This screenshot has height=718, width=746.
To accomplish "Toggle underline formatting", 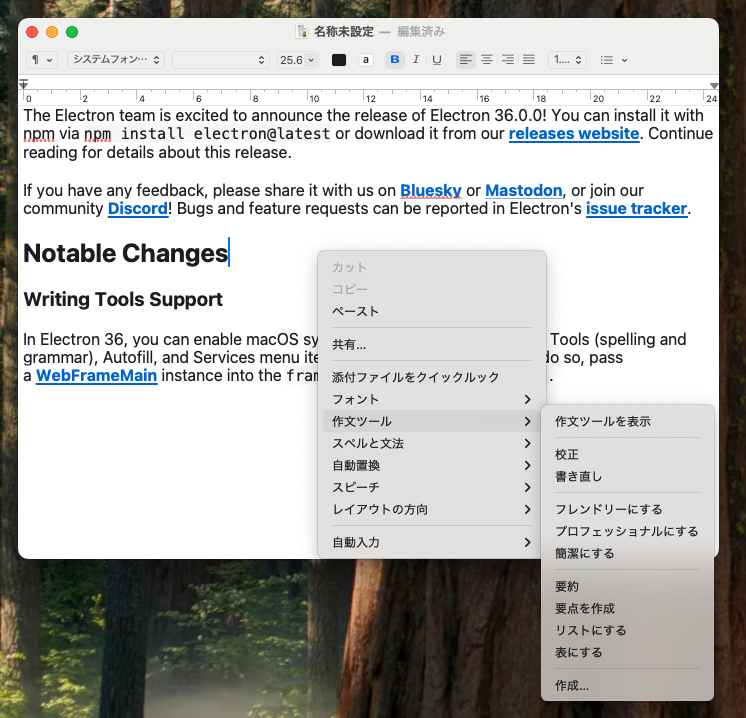I will [437, 60].
